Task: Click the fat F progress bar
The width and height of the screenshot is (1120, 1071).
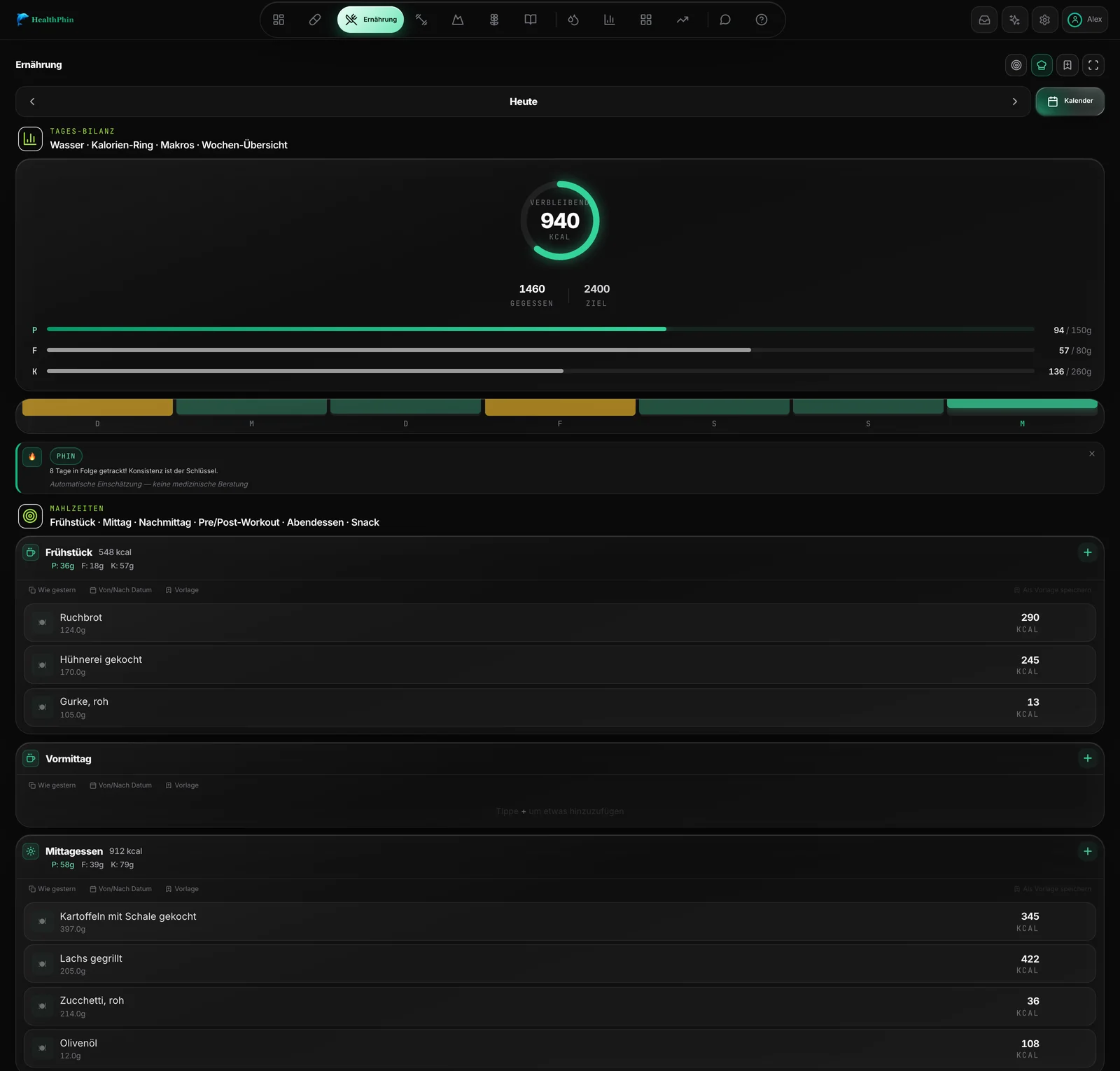Action: click(540, 350)
